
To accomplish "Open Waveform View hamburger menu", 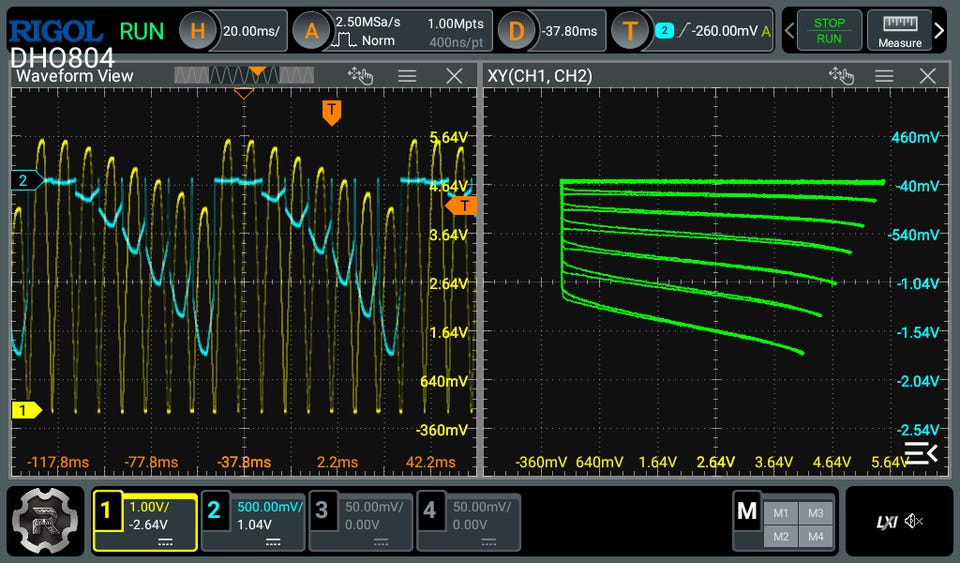I will click(407, 76).
